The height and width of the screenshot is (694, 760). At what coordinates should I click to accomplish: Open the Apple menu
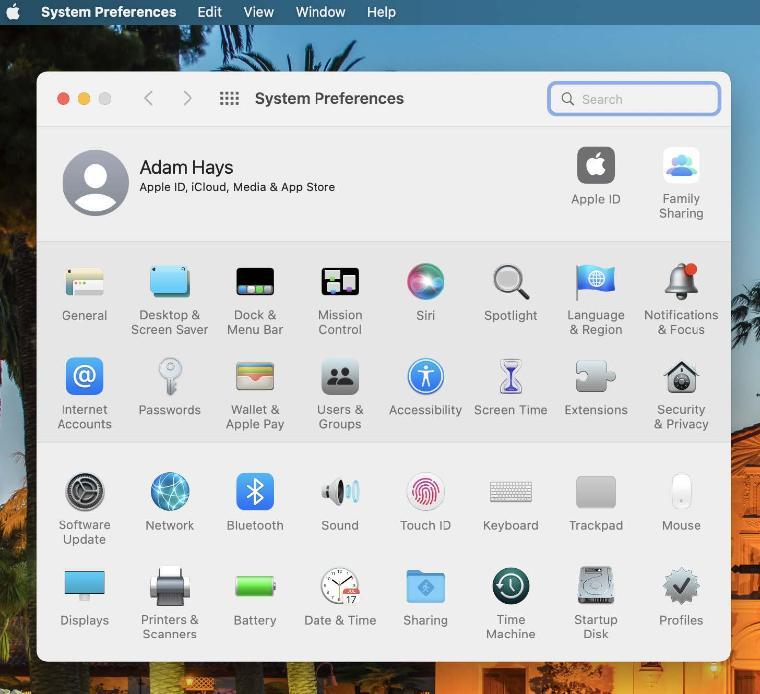pyautogui.click(x=14, y=12)
